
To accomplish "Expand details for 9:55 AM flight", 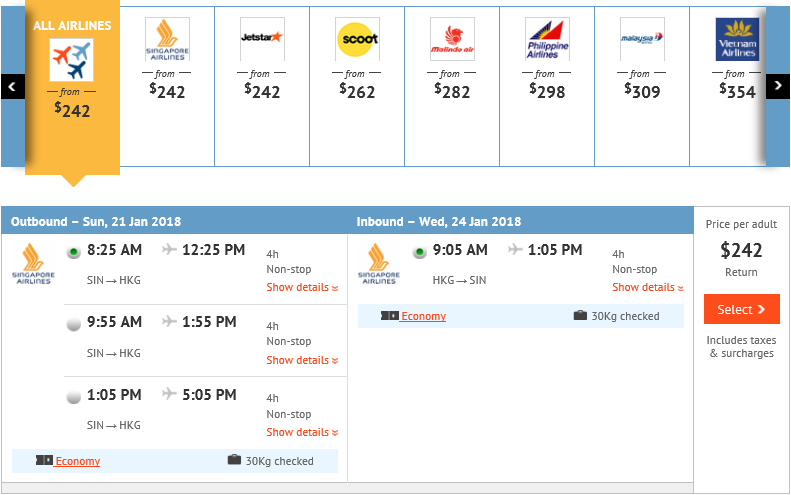I will (302, 360).
